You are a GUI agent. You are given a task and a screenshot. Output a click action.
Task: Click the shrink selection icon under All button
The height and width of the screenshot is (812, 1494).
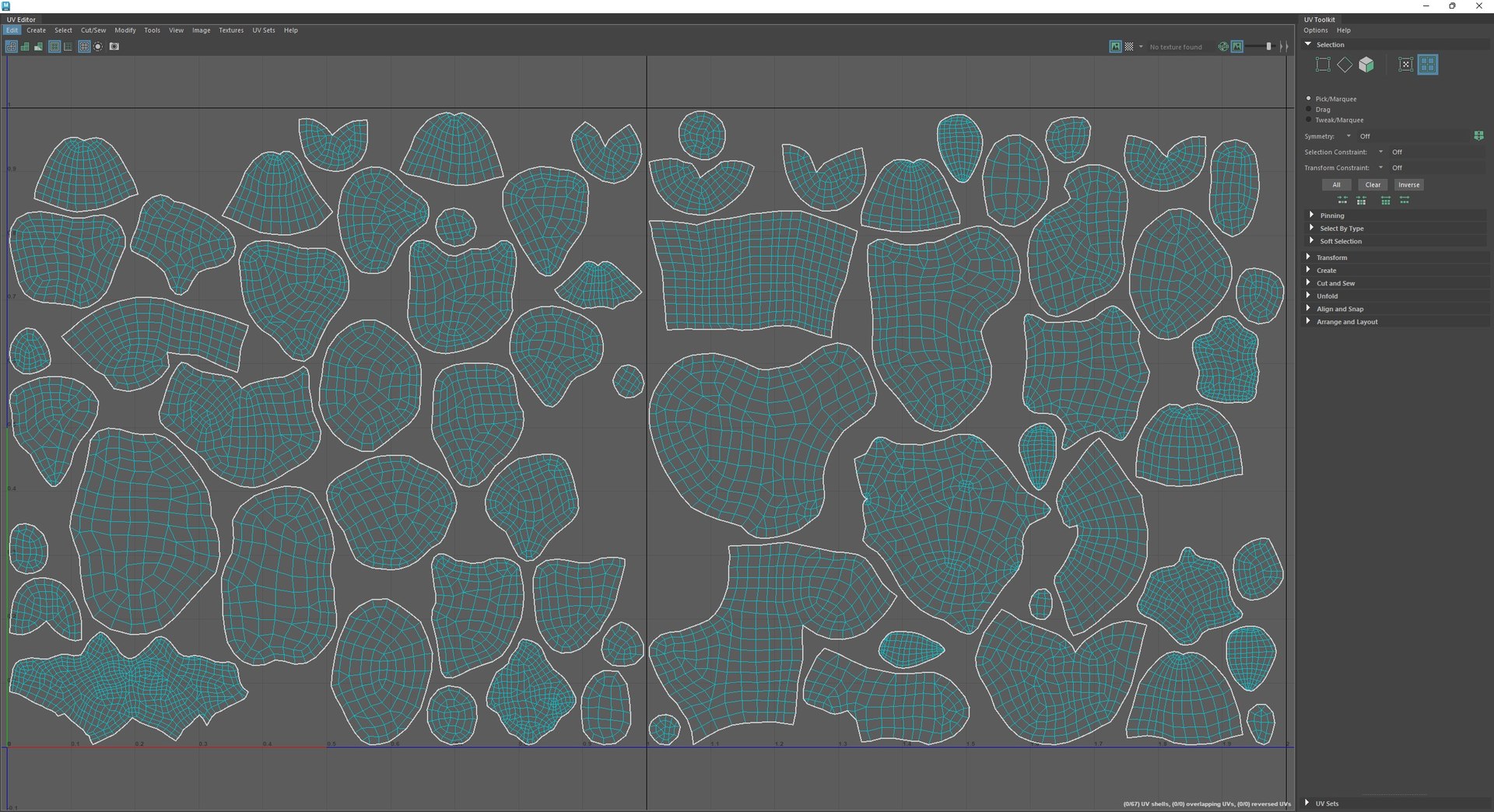click(x=1342, y=201)
